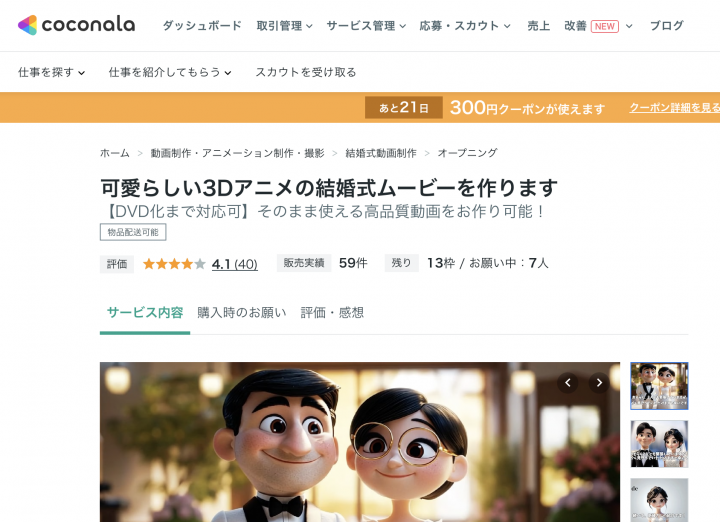View クーポン詳細を見る link
Image resolution: width=720 pixels, height=522 pixels.
675,107
